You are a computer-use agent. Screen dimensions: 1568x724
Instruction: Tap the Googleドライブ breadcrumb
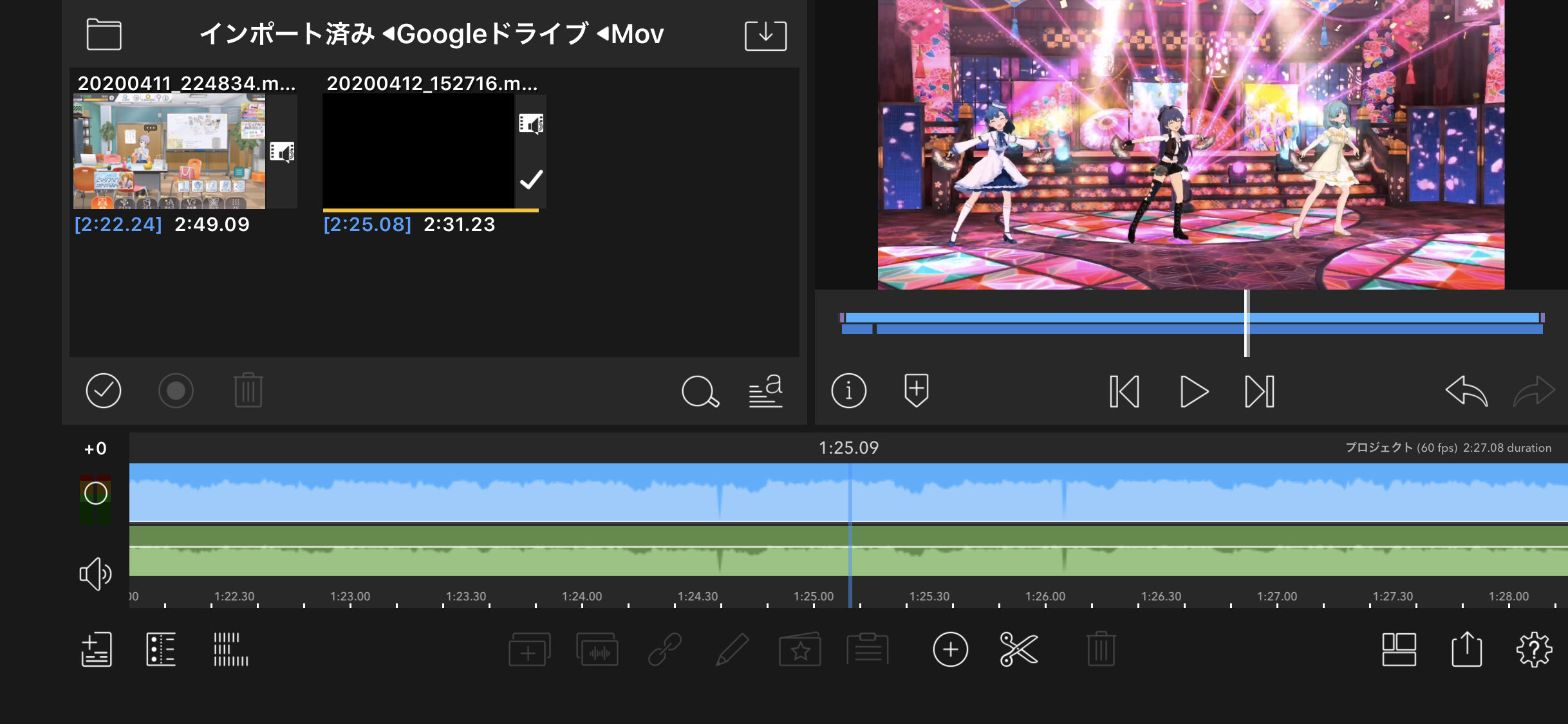(x=492, y=34)
